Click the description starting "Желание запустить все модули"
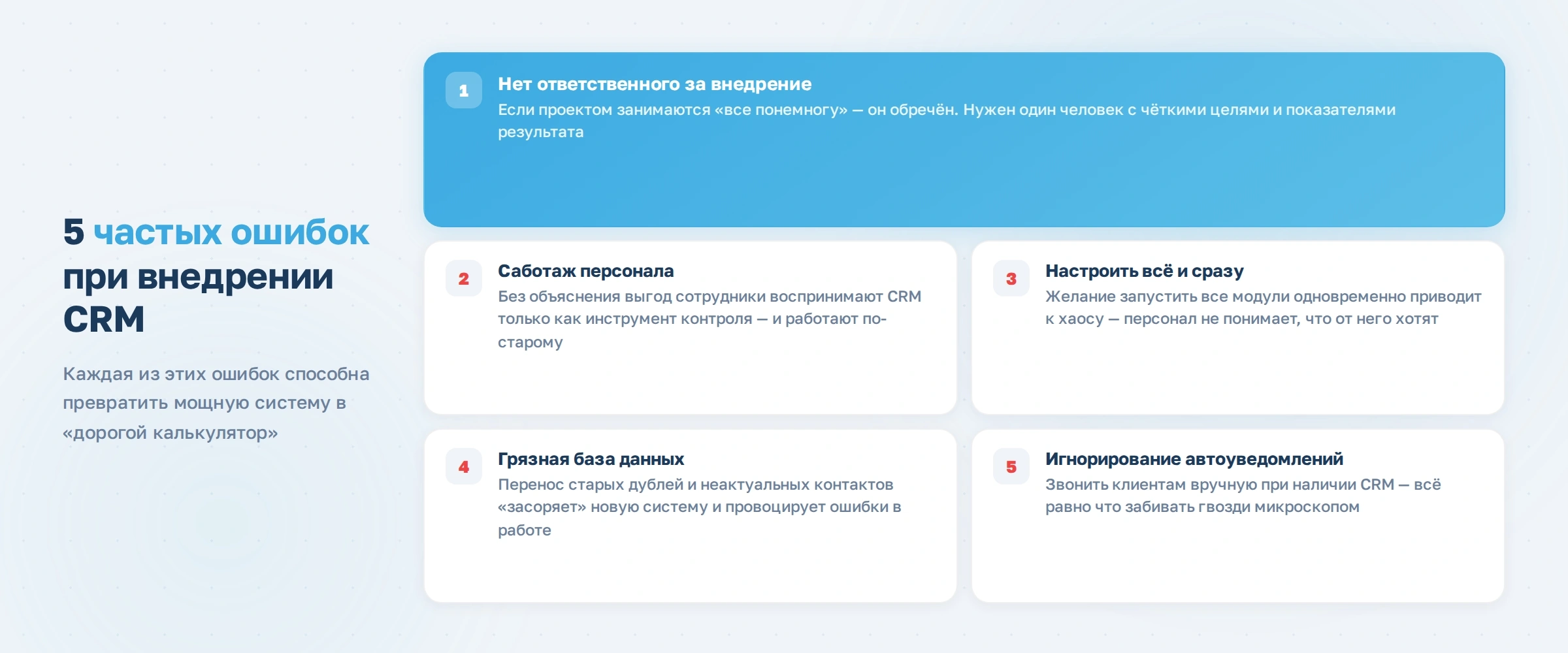 1263,308
